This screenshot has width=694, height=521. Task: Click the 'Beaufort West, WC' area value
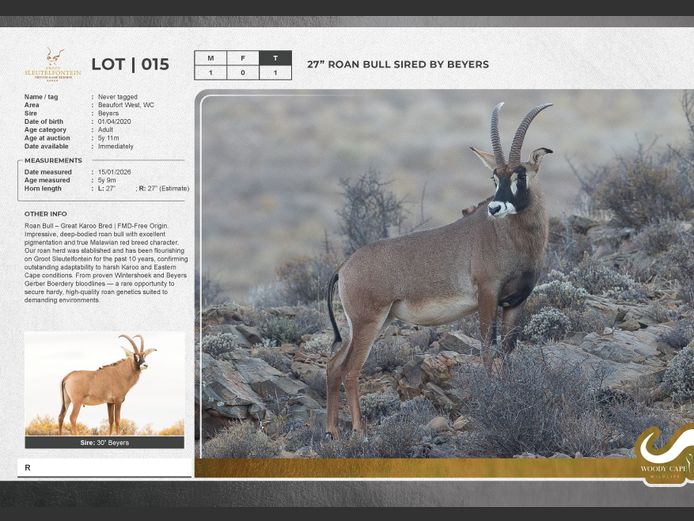126,105
